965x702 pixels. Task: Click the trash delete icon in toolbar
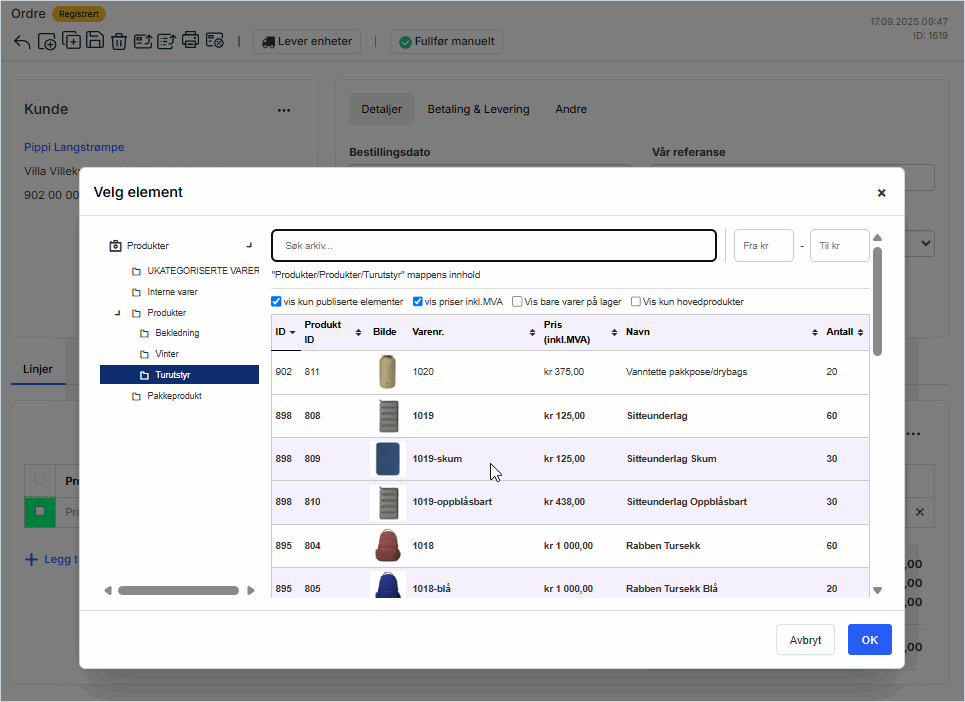pyautogui.click(x=119, y=41)
